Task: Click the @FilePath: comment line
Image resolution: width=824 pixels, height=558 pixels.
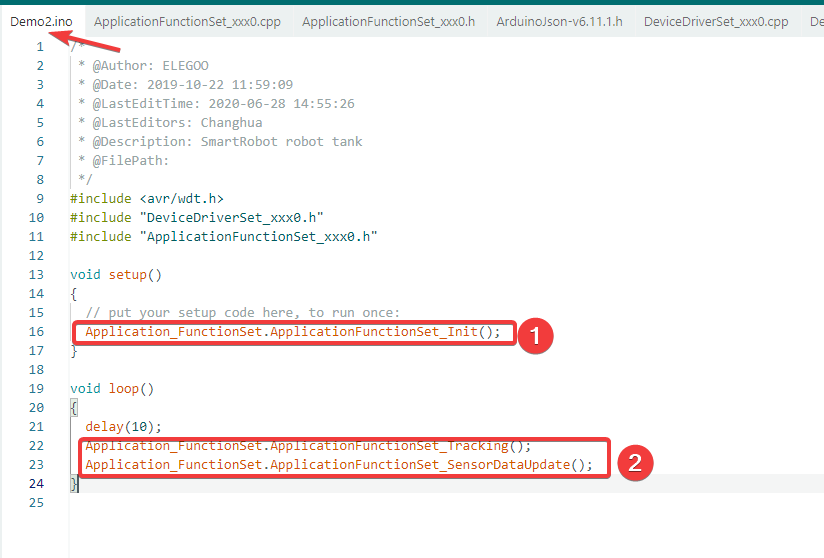Action: [x=123, y=160]
